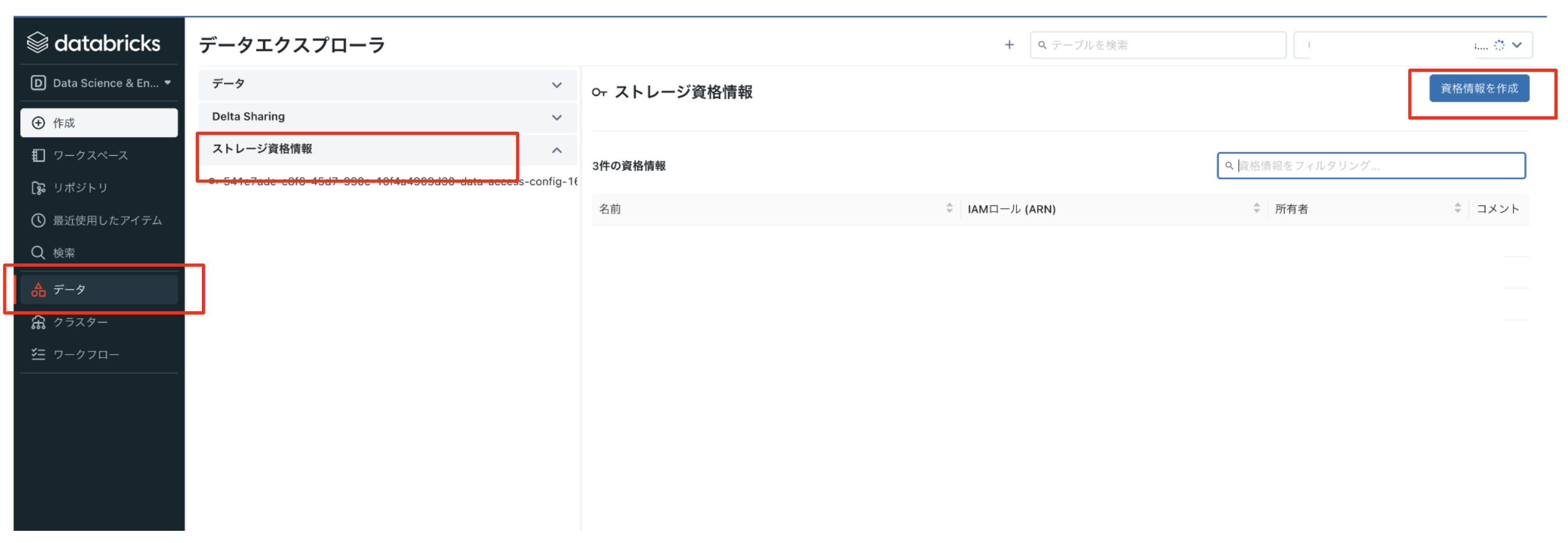Click the Workflows checklist icon
The image size is (1568, 543).
38,354
